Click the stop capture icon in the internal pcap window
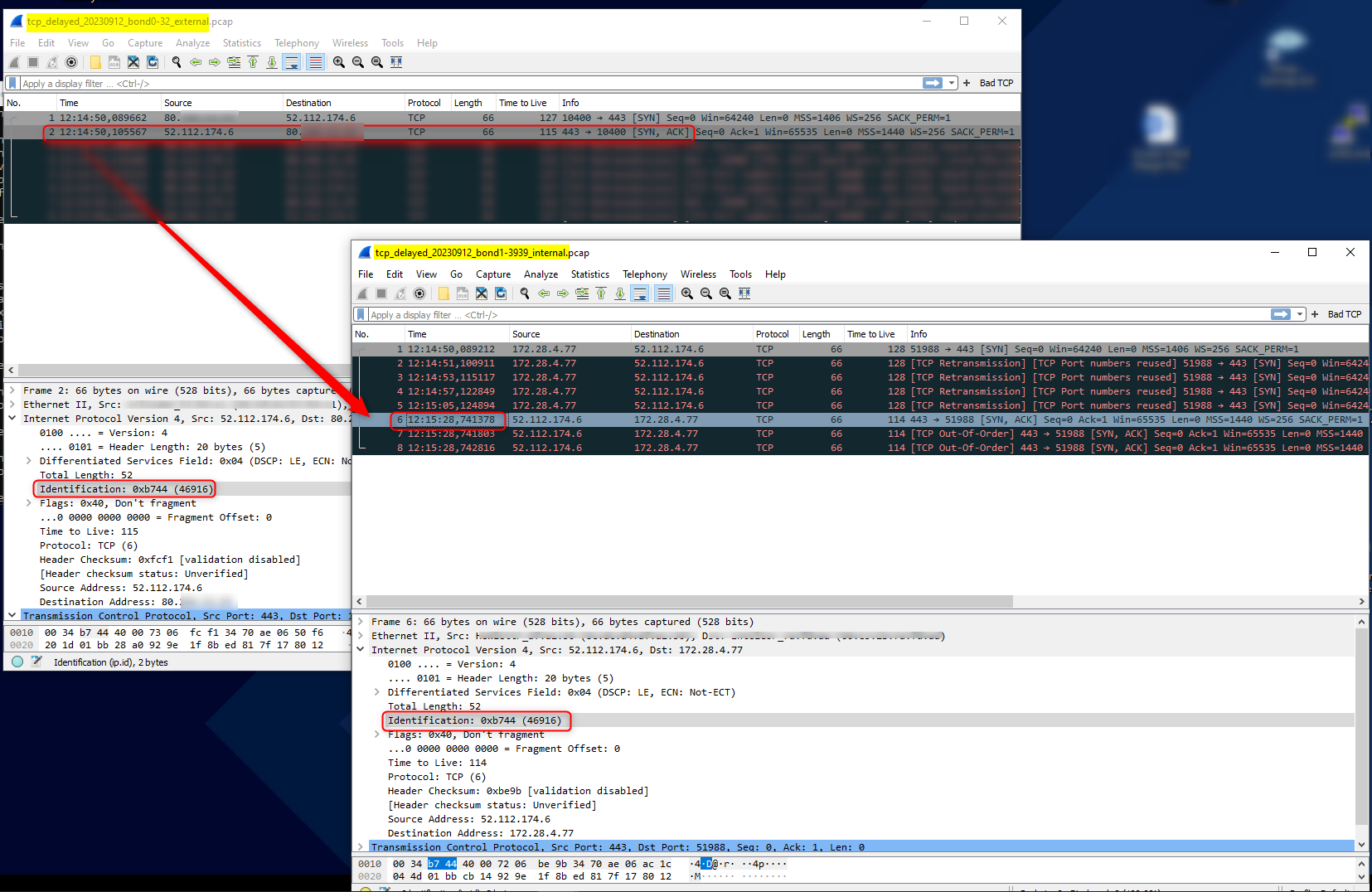 pyautogui.click(x=381, y=293)
